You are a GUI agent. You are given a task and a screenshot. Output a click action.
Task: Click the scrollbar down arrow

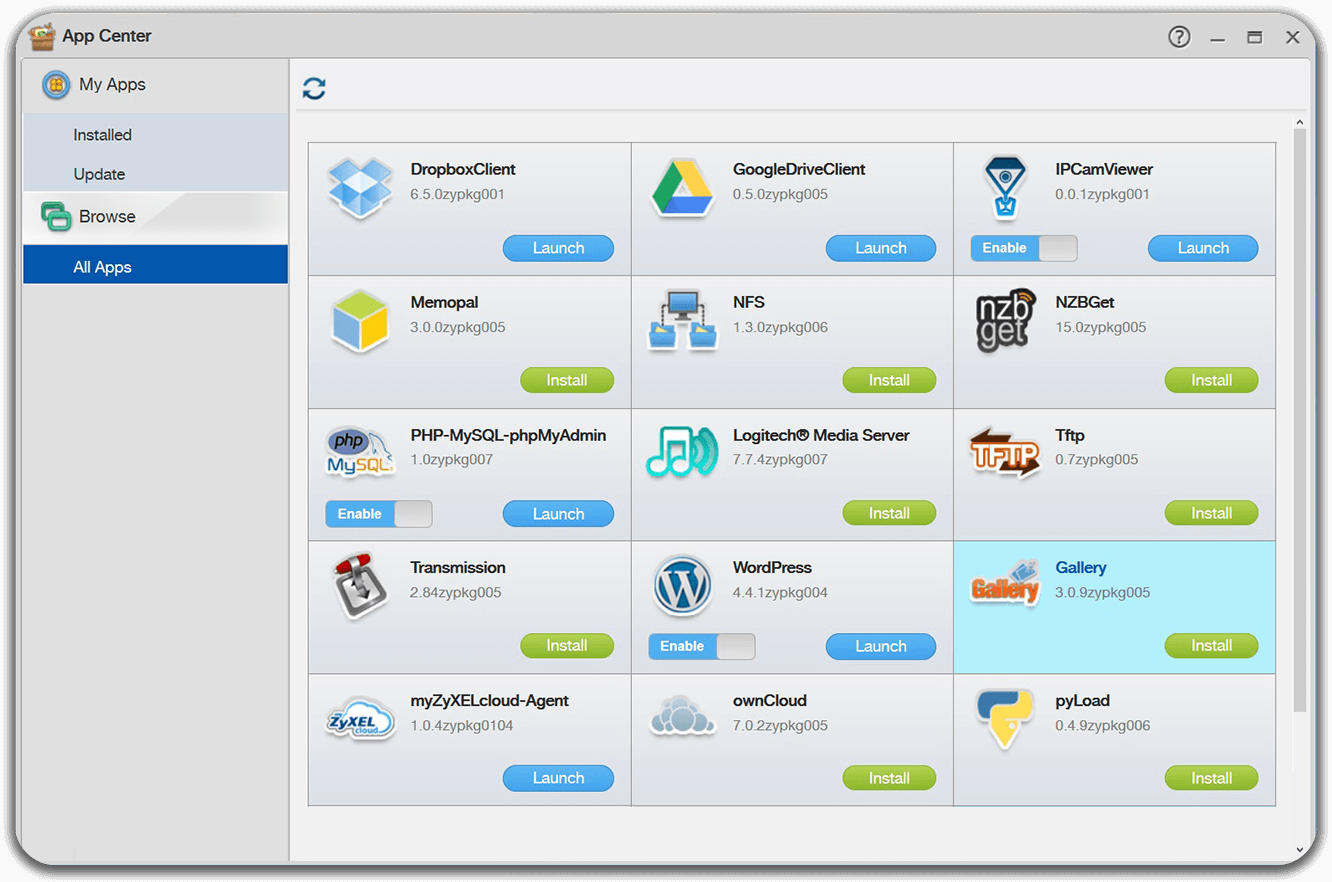(1300, 849)
